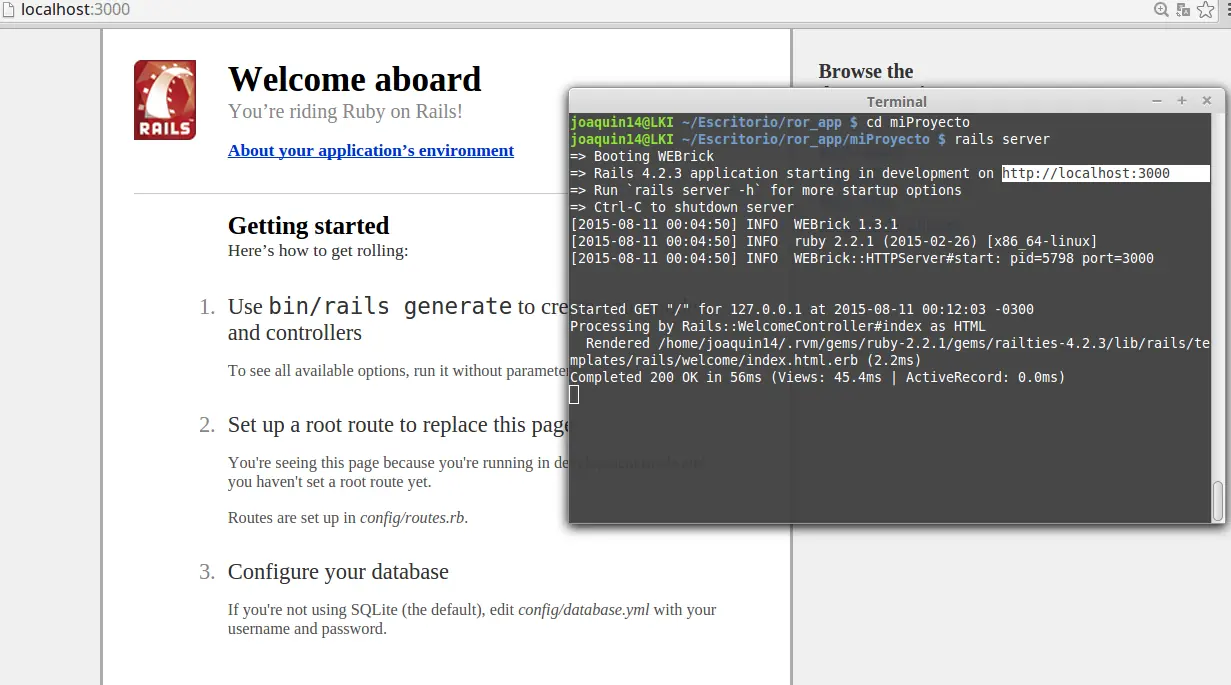Bookmark this page with the star icon

[1206, 10]
